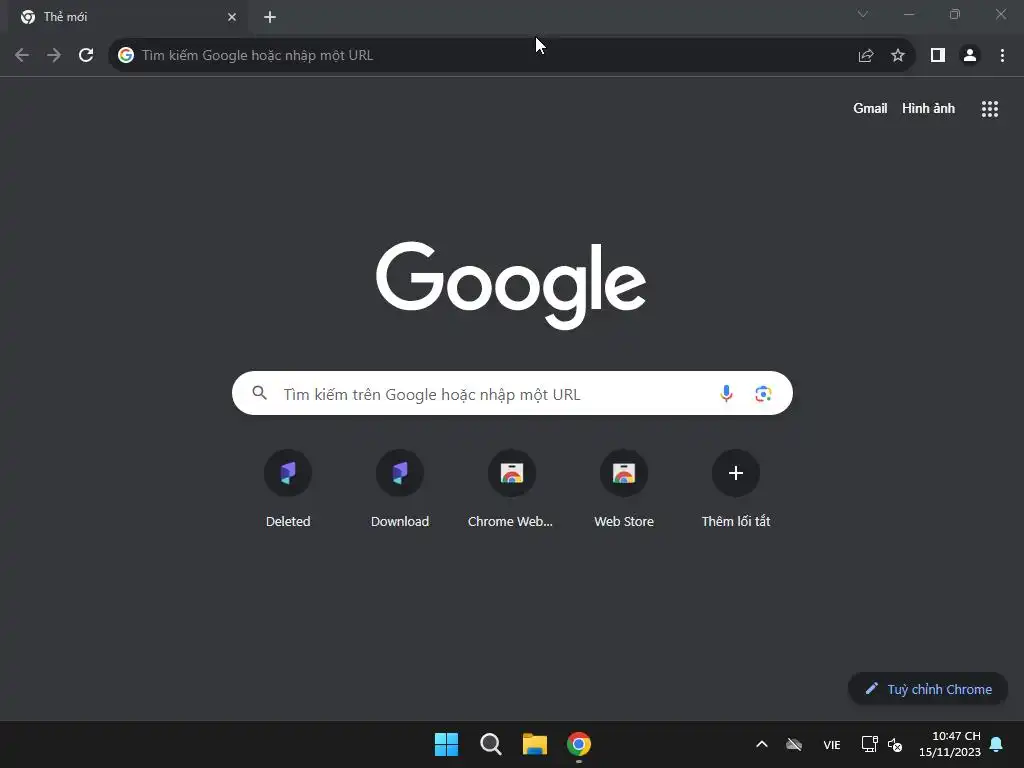Open the clock showing 10:47 CH
1024x768 pixels.
pos(950,744)
